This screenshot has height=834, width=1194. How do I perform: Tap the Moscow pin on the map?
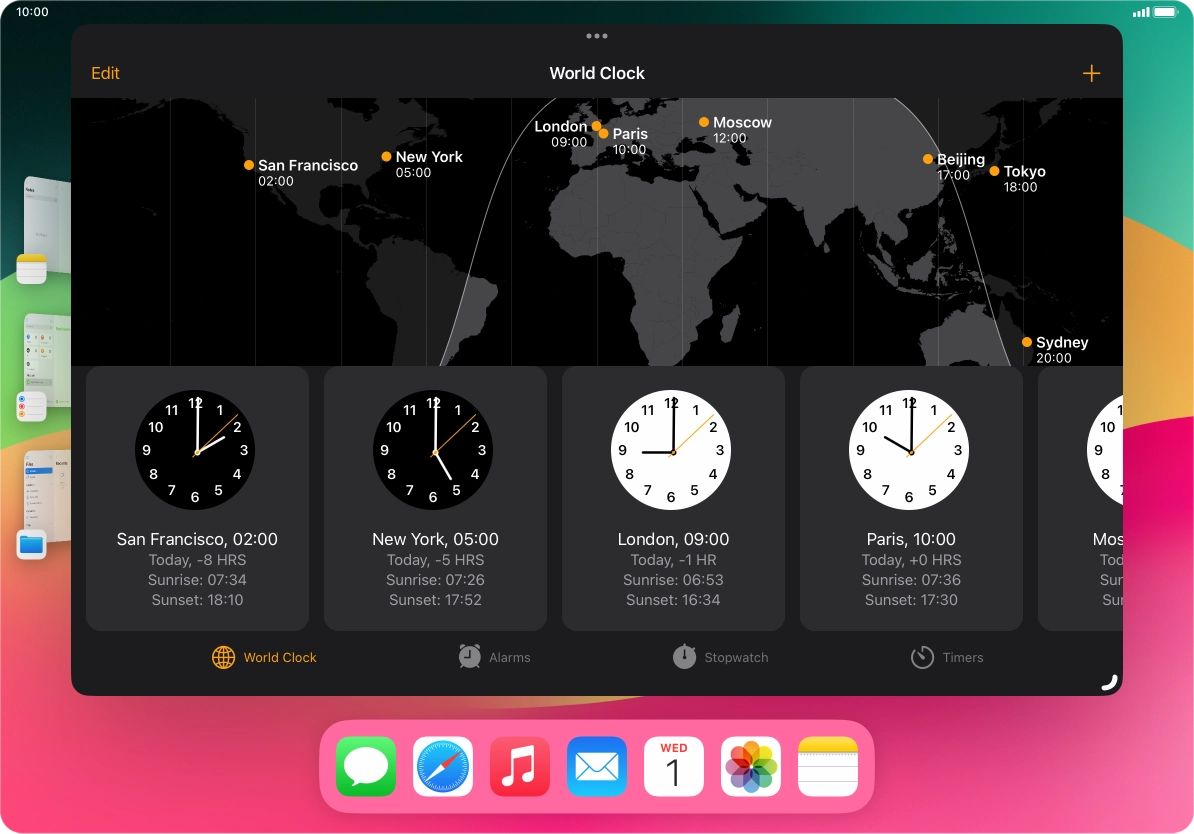(703, 122)
